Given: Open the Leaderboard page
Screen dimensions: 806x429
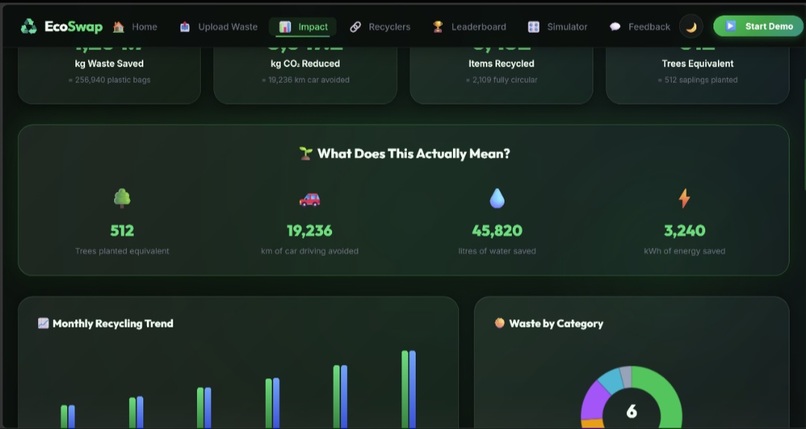Looking at the screenshot, I should pyautogui.click(x=469, y=27).
